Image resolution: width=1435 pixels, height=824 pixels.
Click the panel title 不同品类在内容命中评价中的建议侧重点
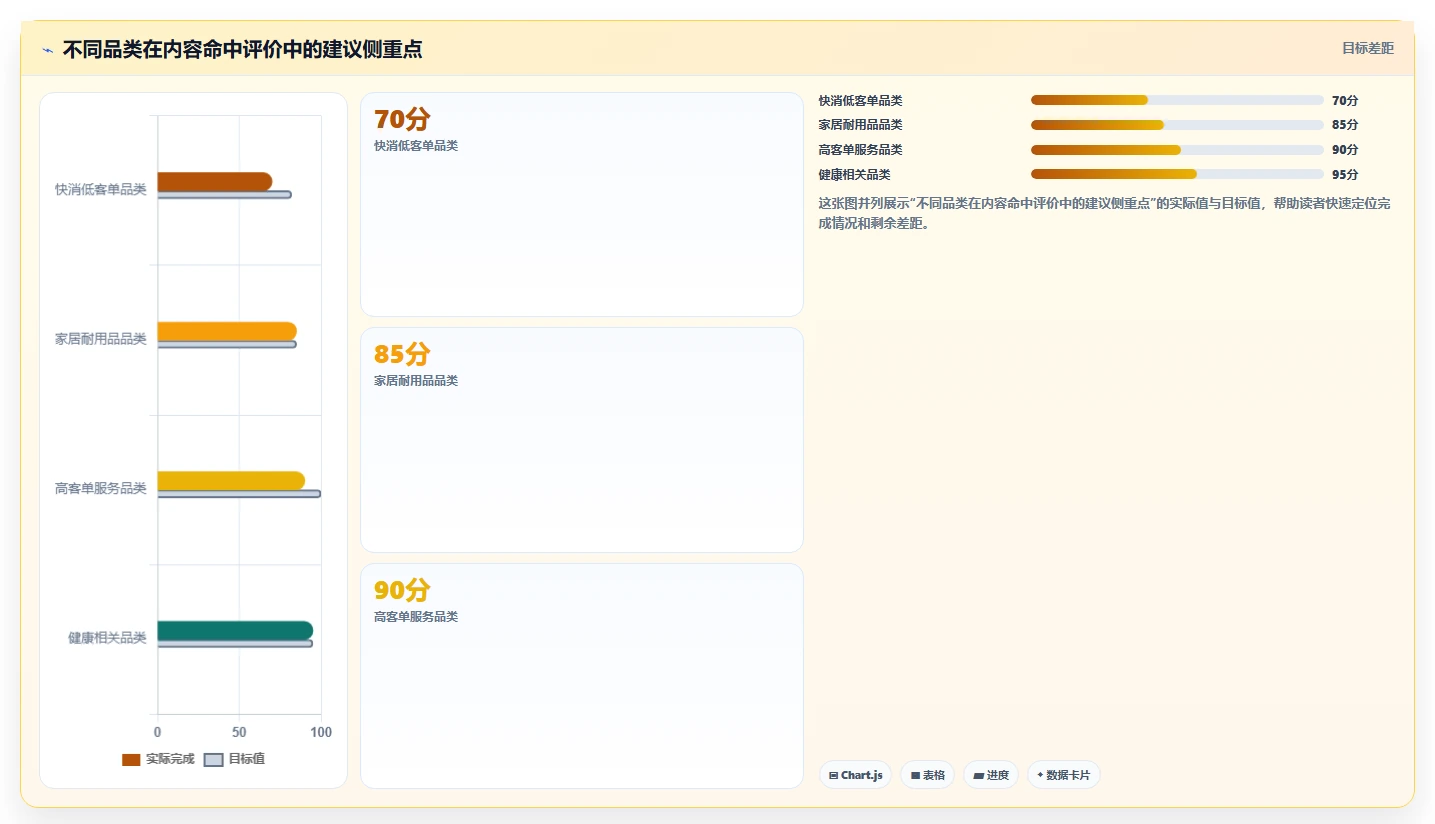pos(242,50)
